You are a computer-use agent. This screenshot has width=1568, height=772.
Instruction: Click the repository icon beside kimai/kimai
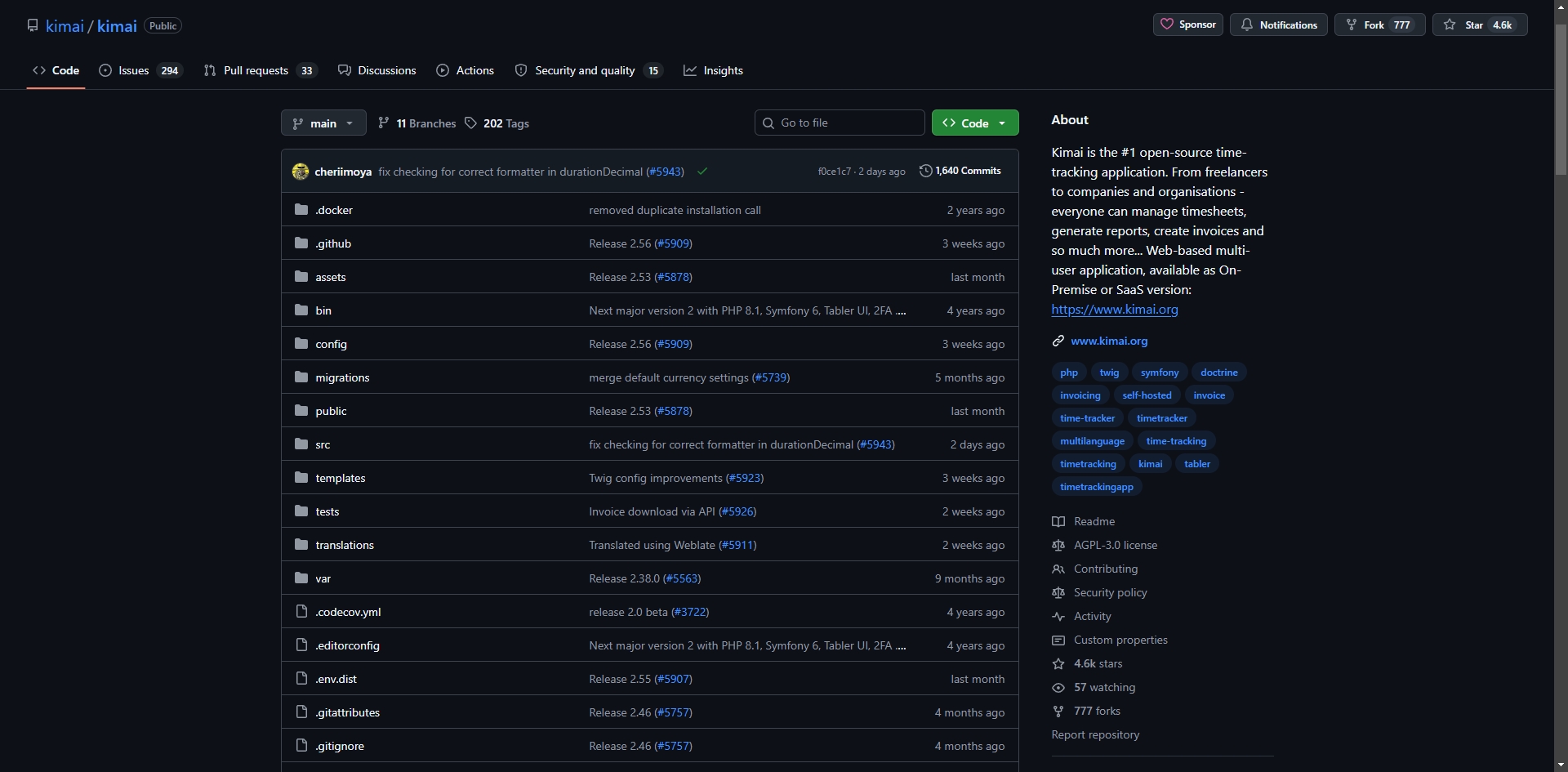tap(33, 25)
